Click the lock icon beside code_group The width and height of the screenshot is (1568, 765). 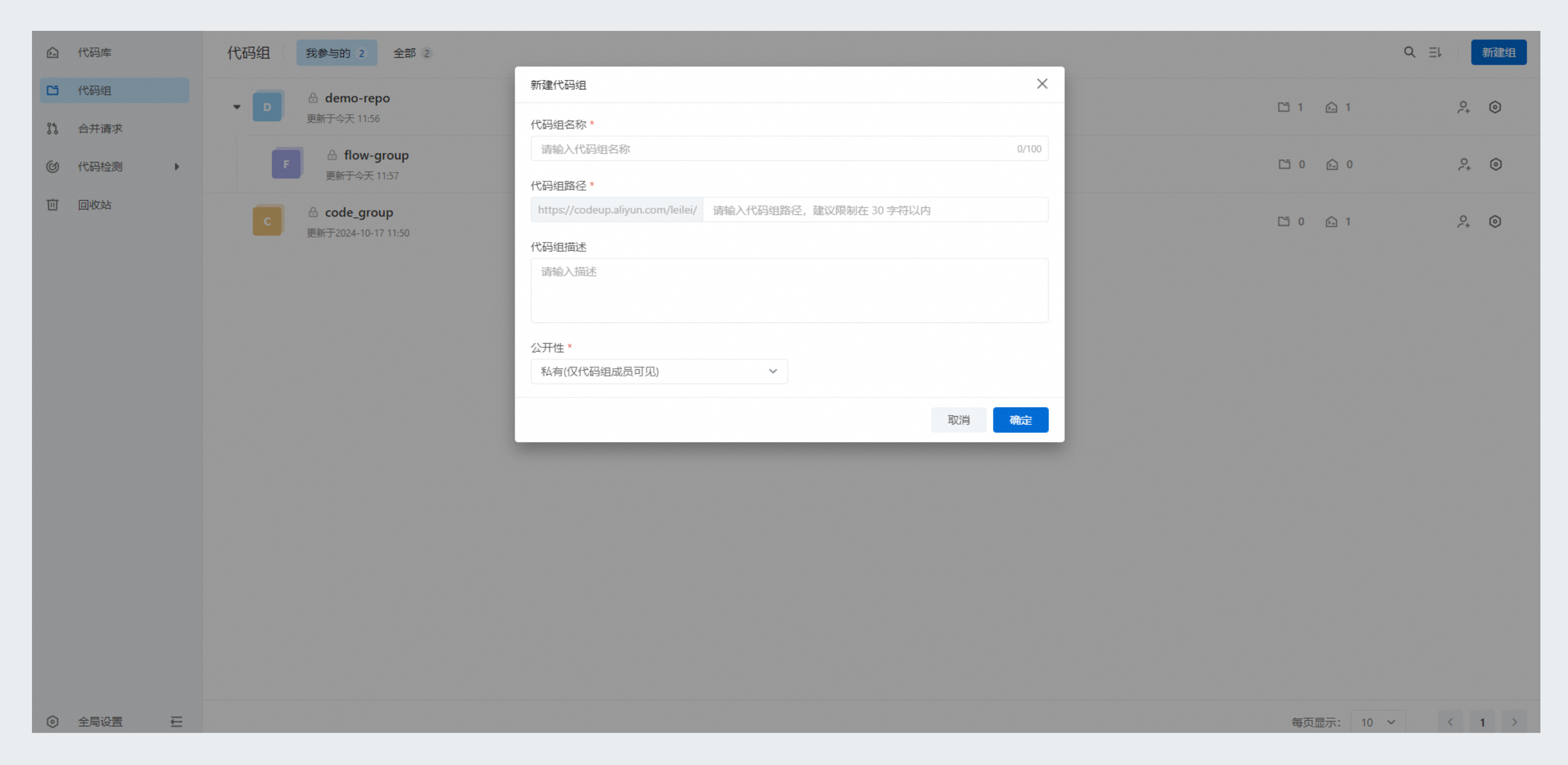(313, 212)
